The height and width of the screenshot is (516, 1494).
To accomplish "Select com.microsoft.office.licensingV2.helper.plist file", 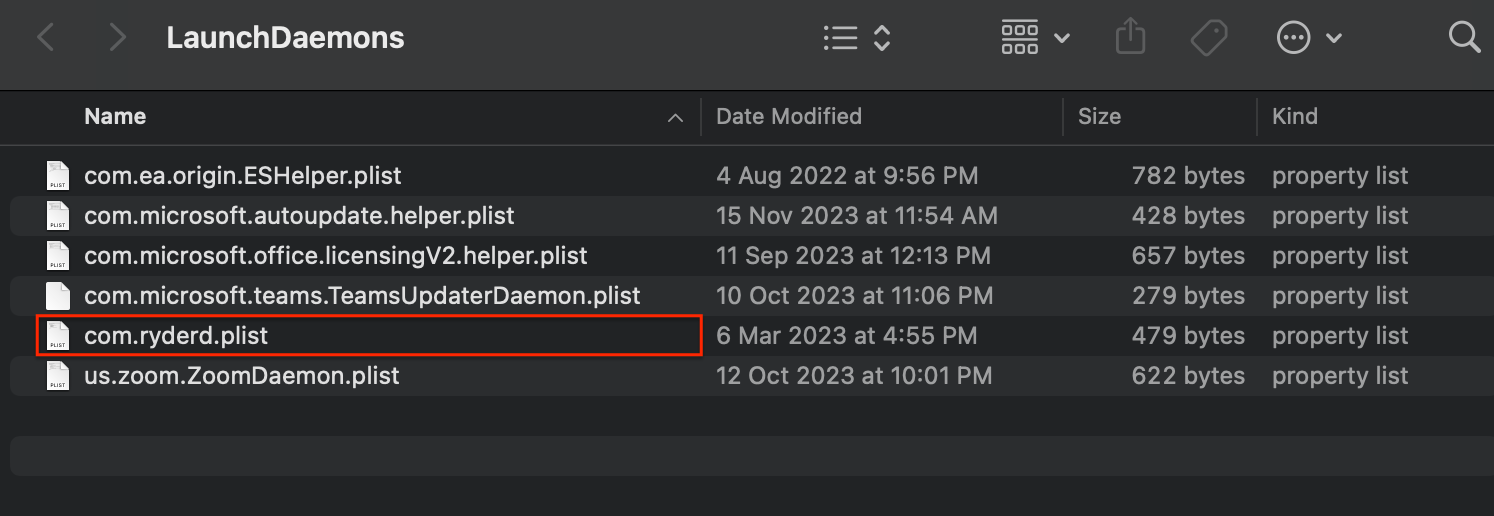I will point(335,256).
